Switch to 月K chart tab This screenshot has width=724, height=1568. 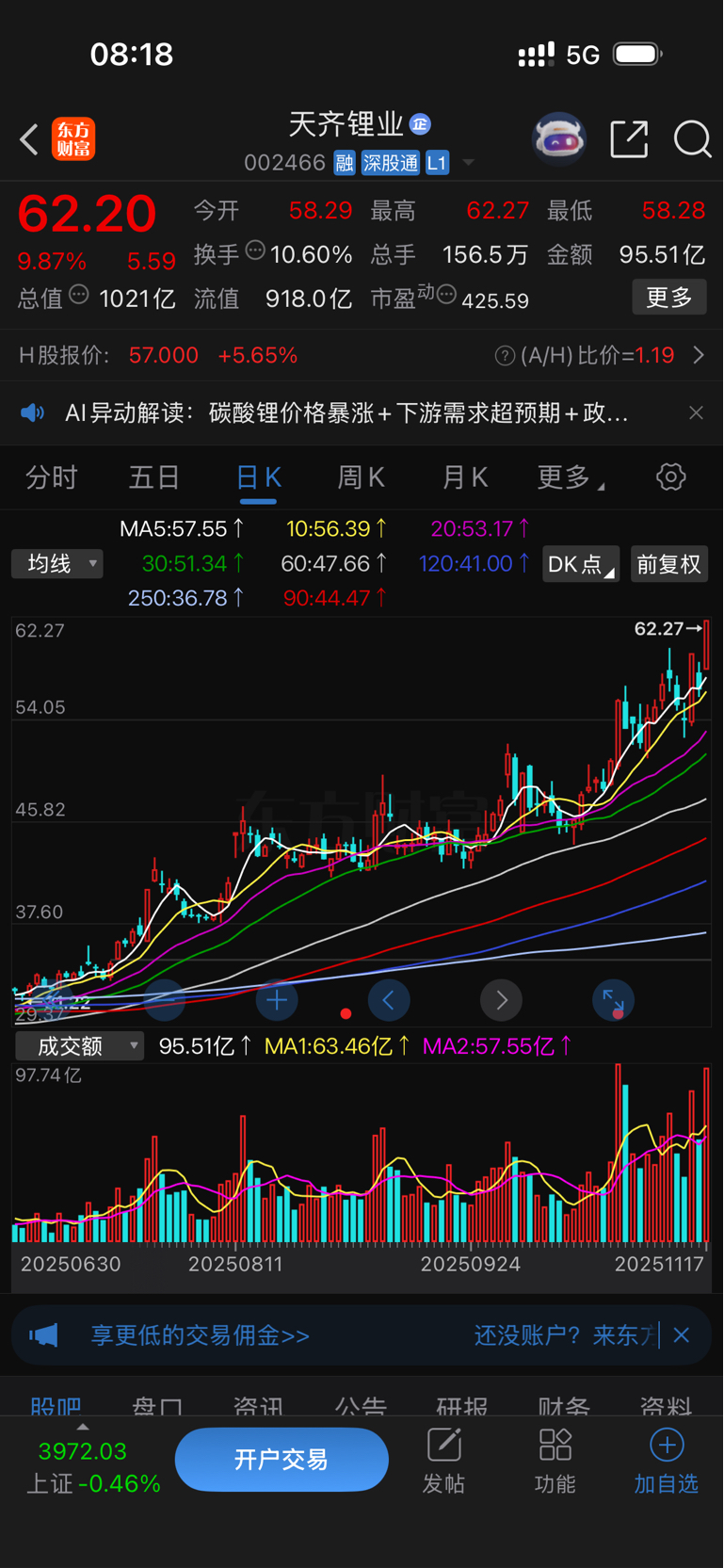click(465, 477)
